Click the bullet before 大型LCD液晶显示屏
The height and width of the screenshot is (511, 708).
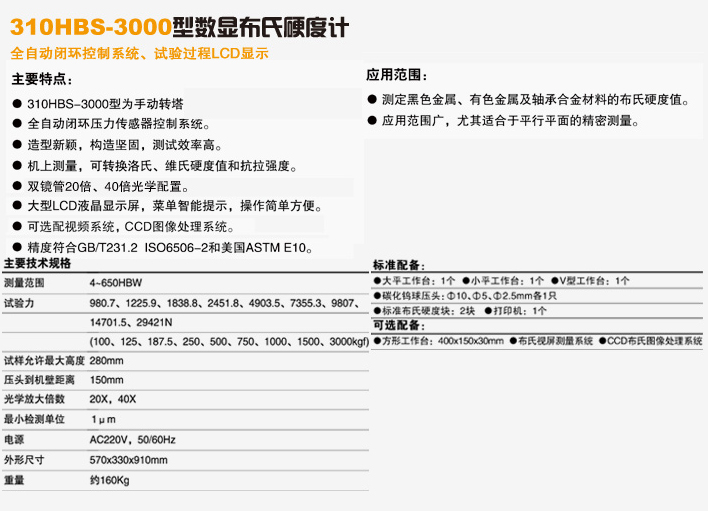coord(17,206)
